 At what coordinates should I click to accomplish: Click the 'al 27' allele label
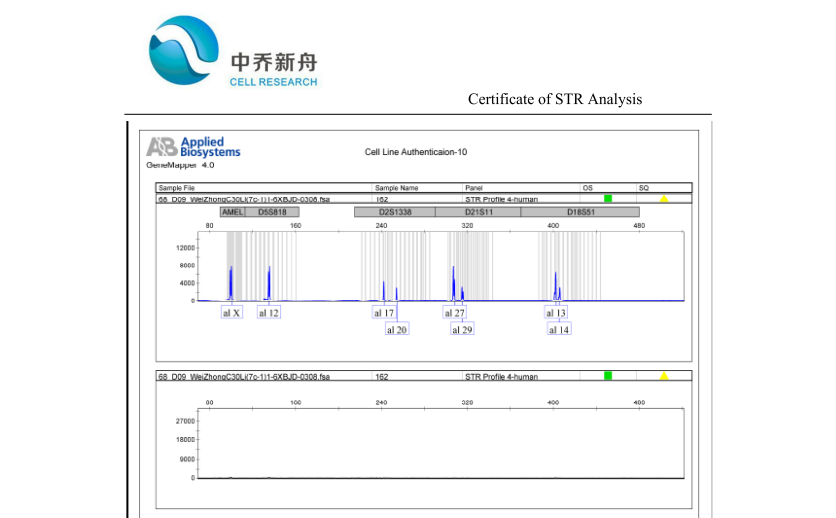point(454,313)
